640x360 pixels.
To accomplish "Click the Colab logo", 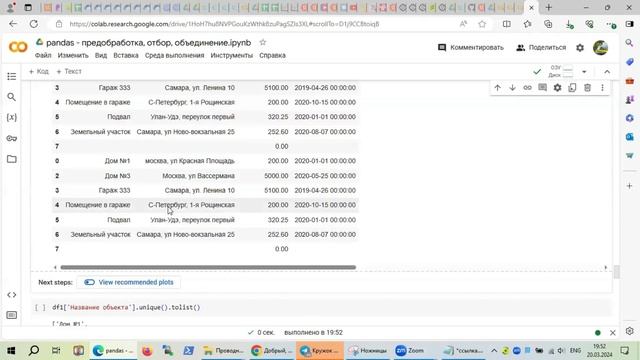I will coord(18,47).
